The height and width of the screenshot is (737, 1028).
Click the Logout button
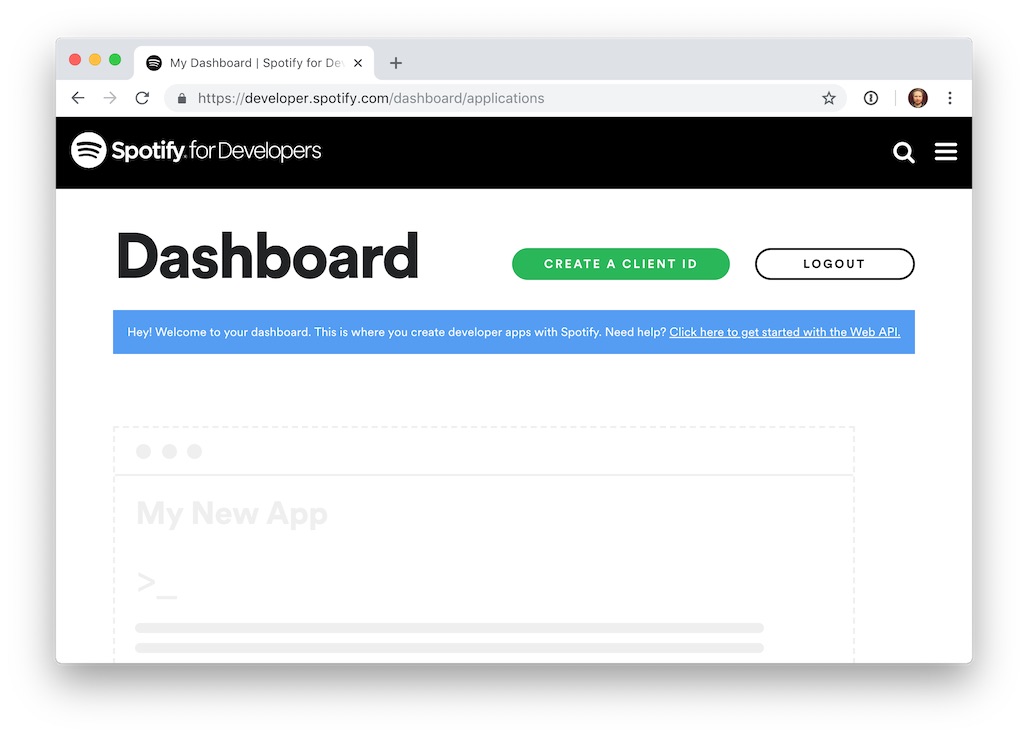tap(835, 264)
